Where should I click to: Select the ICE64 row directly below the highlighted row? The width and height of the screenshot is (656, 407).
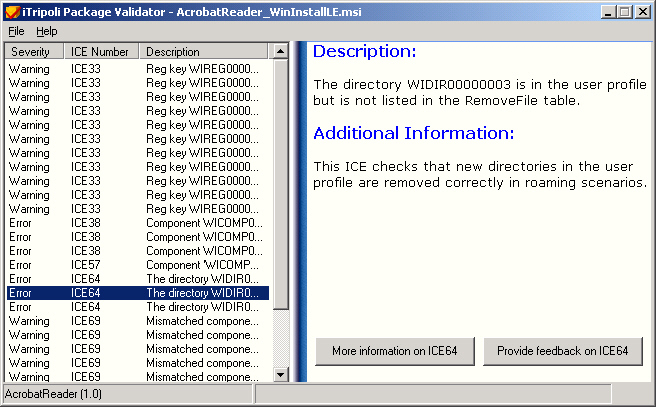(x=137, y=307)
